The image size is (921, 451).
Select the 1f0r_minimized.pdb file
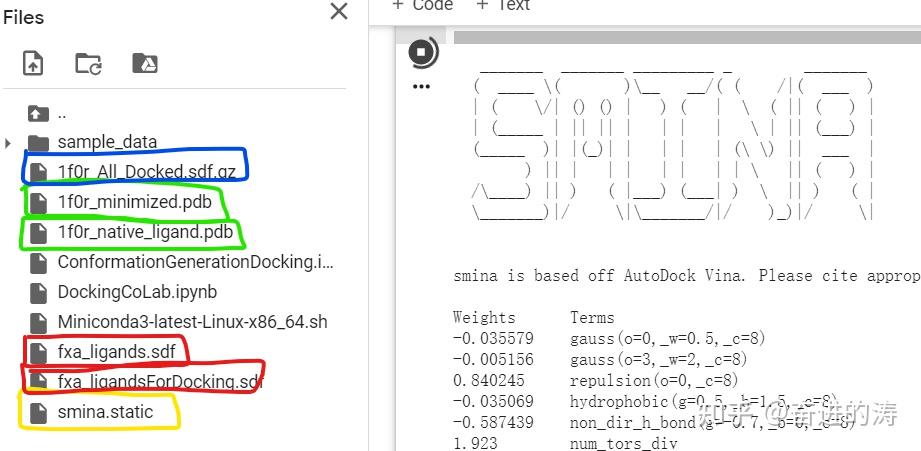coord(135,202)
